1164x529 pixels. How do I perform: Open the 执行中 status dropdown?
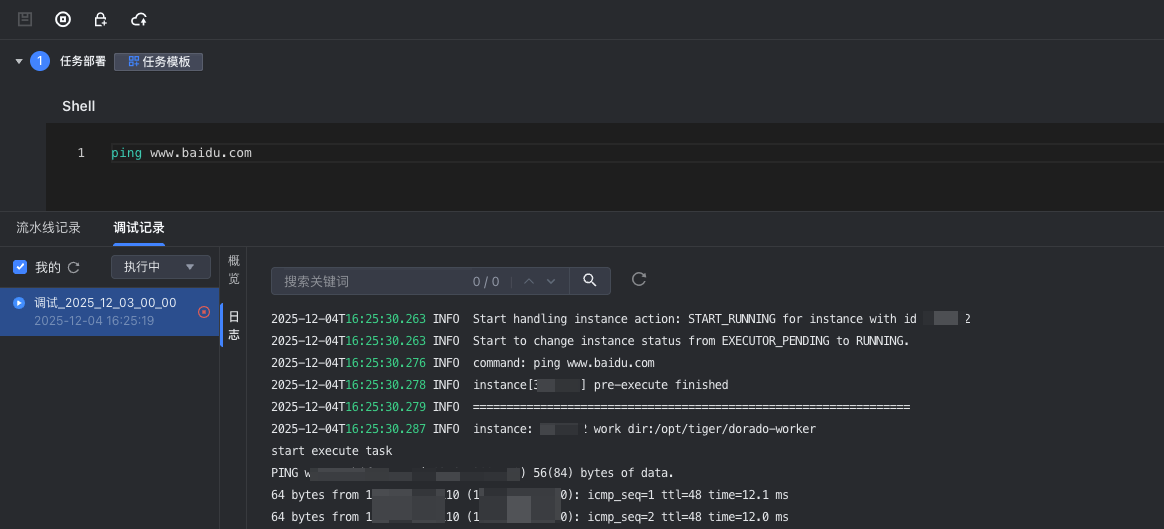160,267
